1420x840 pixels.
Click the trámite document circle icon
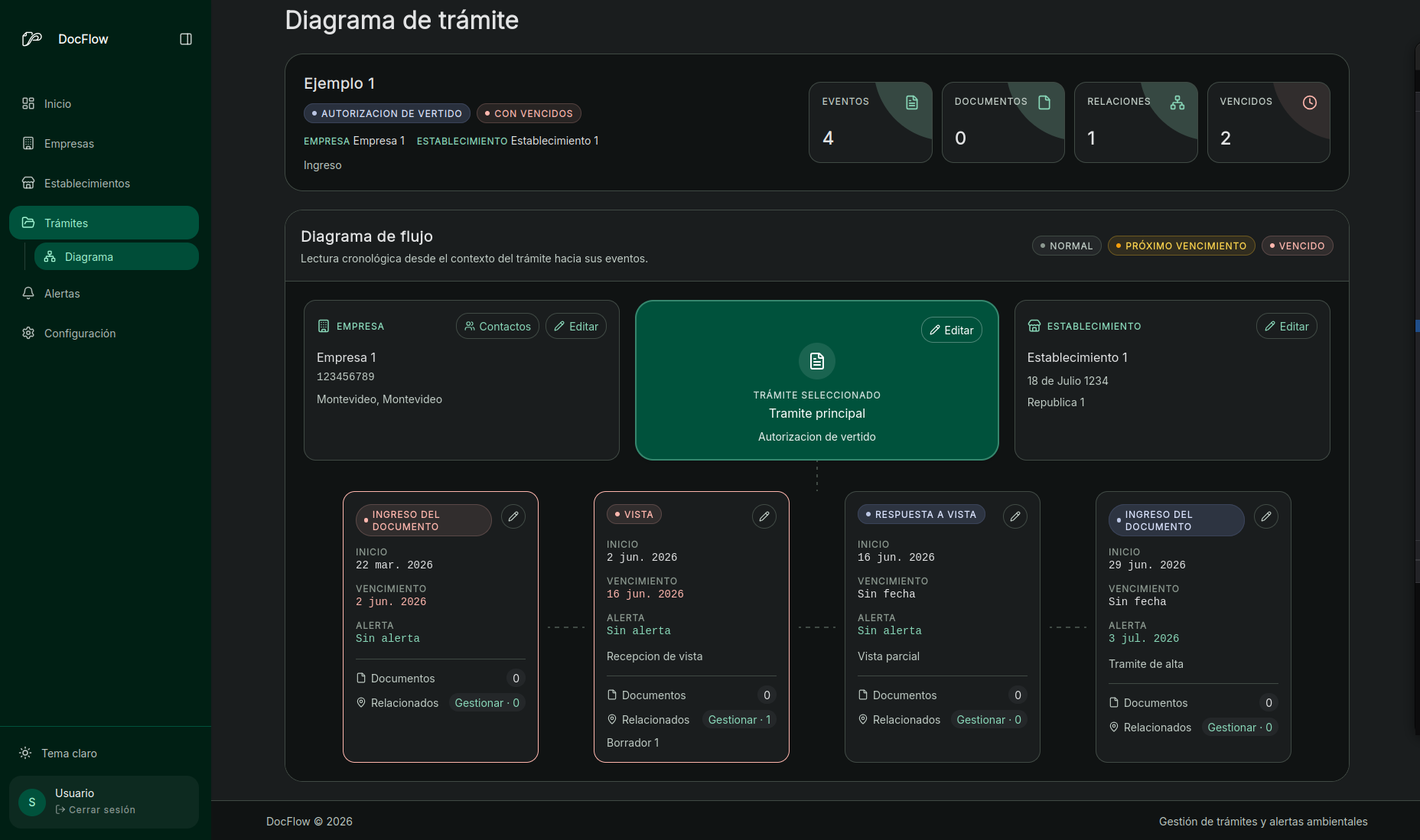click(817, 361)
